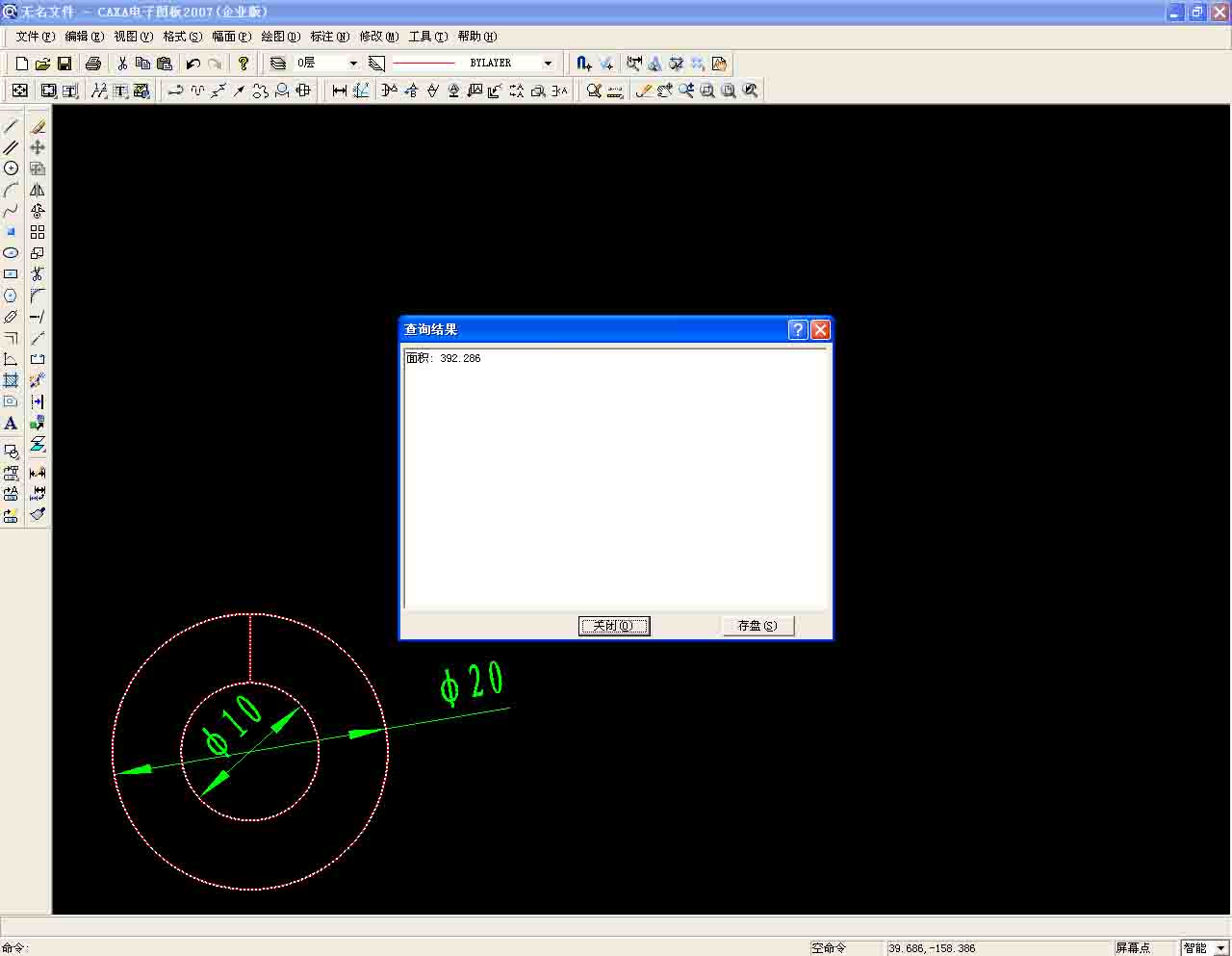Click the red line color swatch in toolbar
Image resolution: width=1232 pixels, height=956 pixels.
tap(423, 64)
